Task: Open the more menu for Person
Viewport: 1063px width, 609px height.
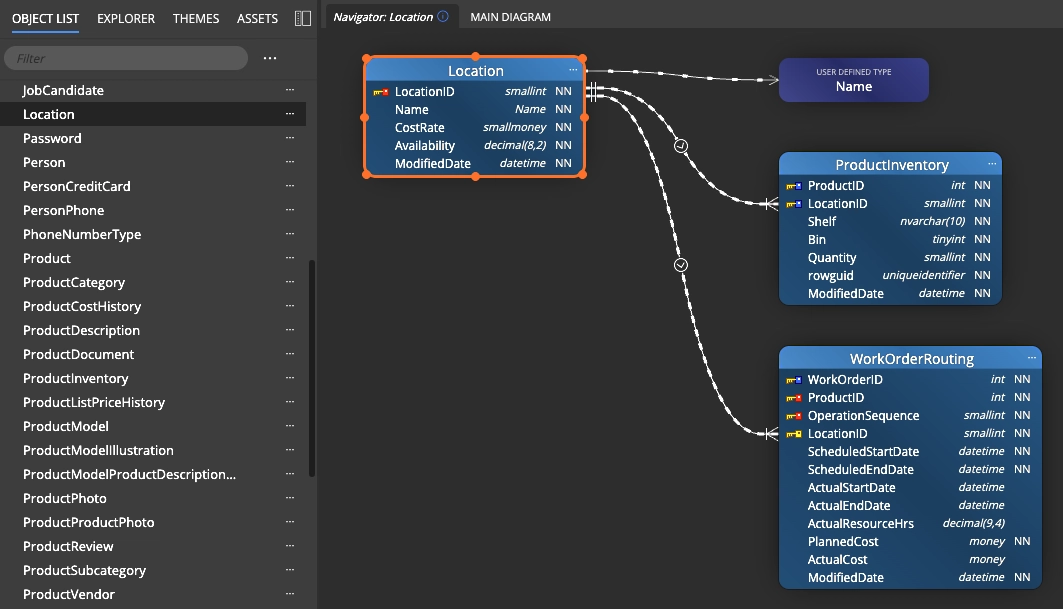Action: point(290,161)
